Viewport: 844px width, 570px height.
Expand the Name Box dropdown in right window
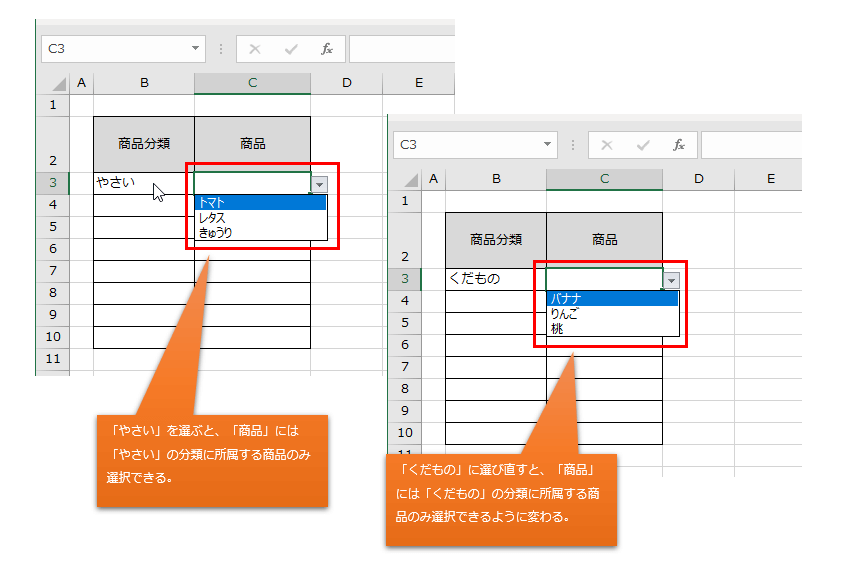(x=547, y=145)
